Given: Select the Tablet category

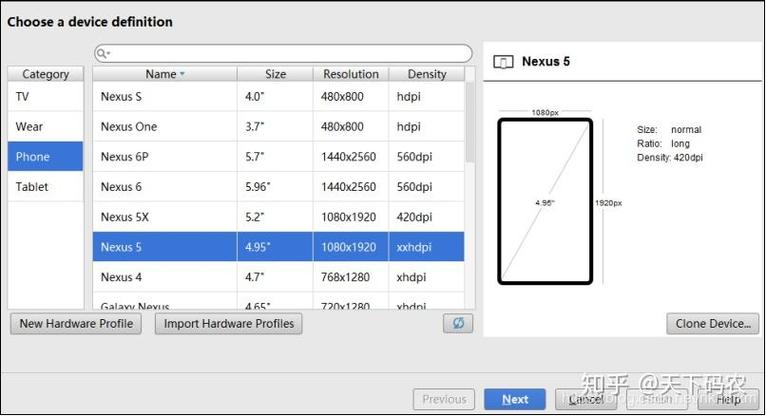Looking at the screenshot, I should coord(45,187).
